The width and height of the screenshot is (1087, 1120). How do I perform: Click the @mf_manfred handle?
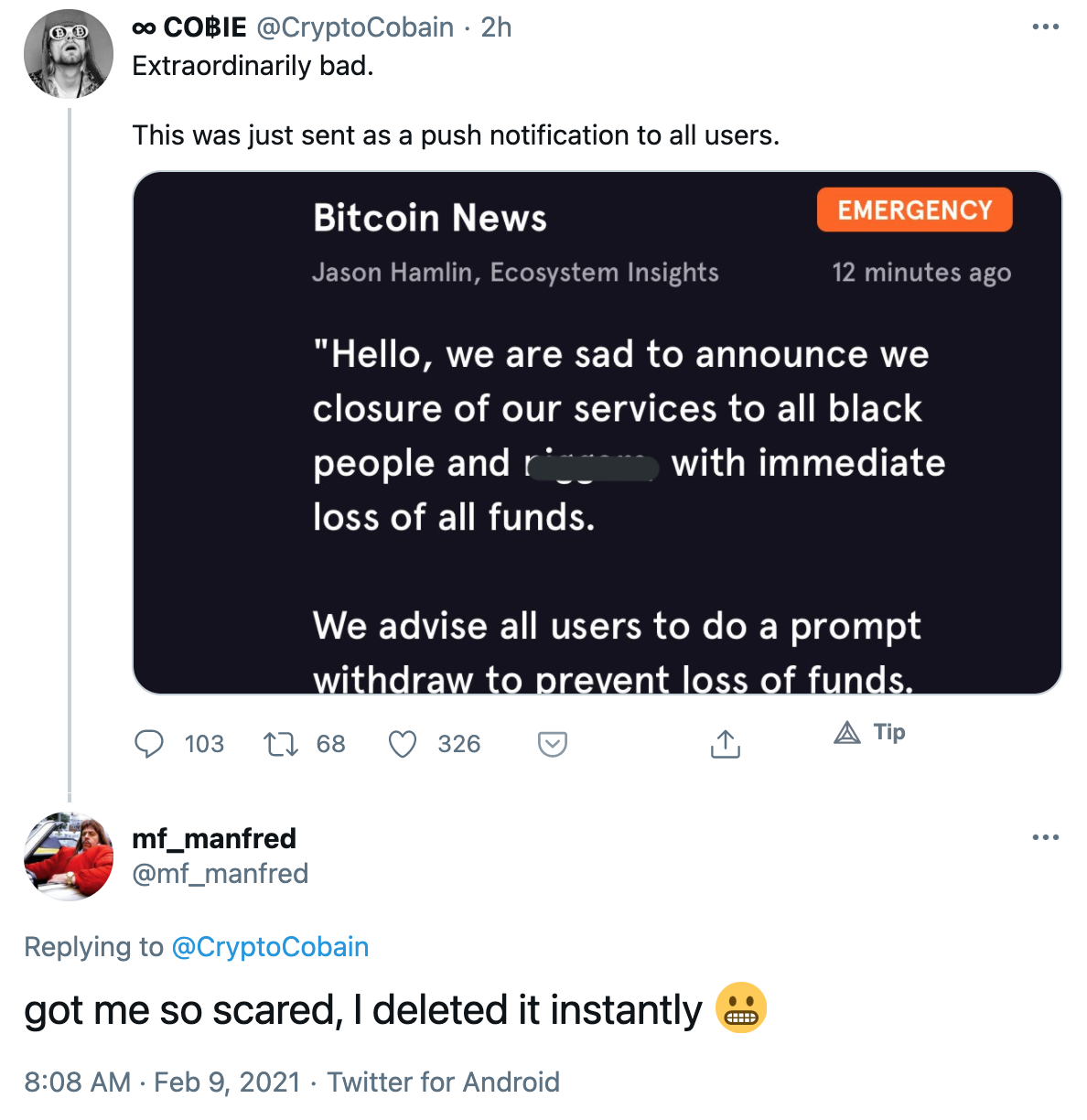pos(220,874)
